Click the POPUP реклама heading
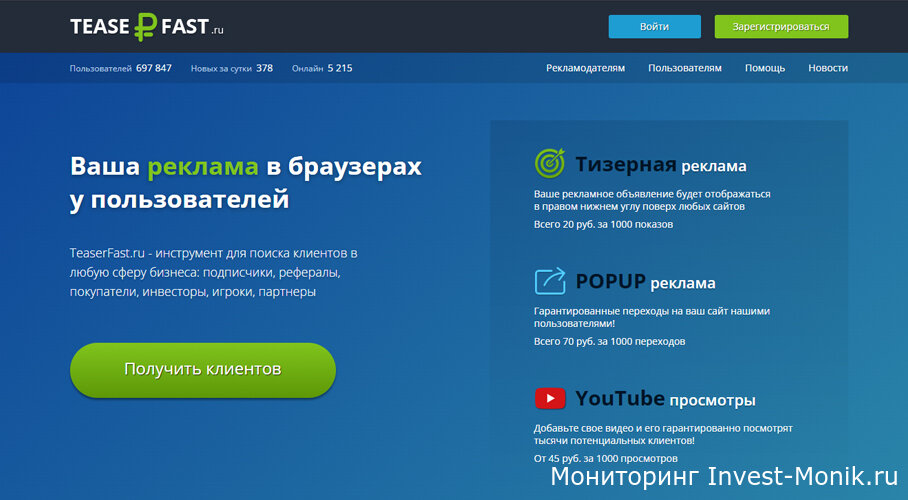 click(x=645, y=282)
